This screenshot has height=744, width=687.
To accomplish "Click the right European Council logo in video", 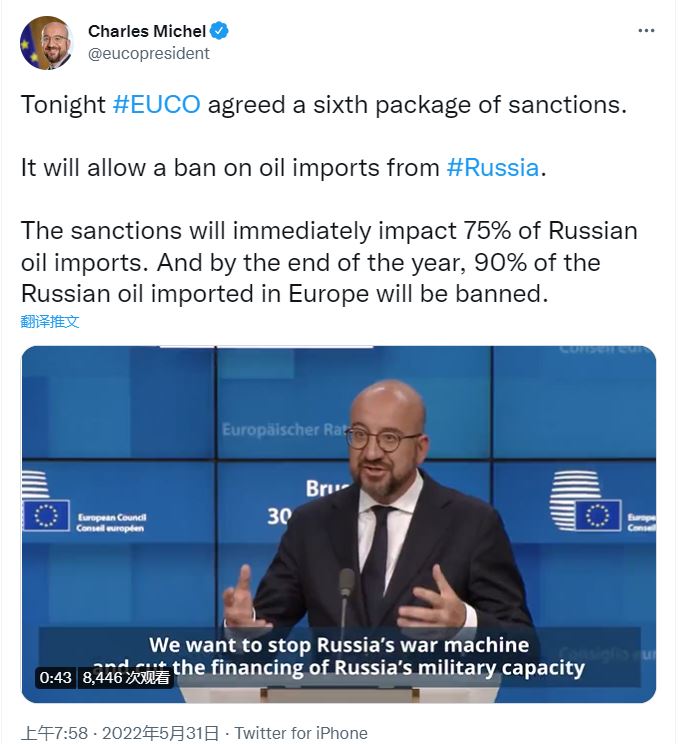I will pyautogui.click(x=599, y=514).
